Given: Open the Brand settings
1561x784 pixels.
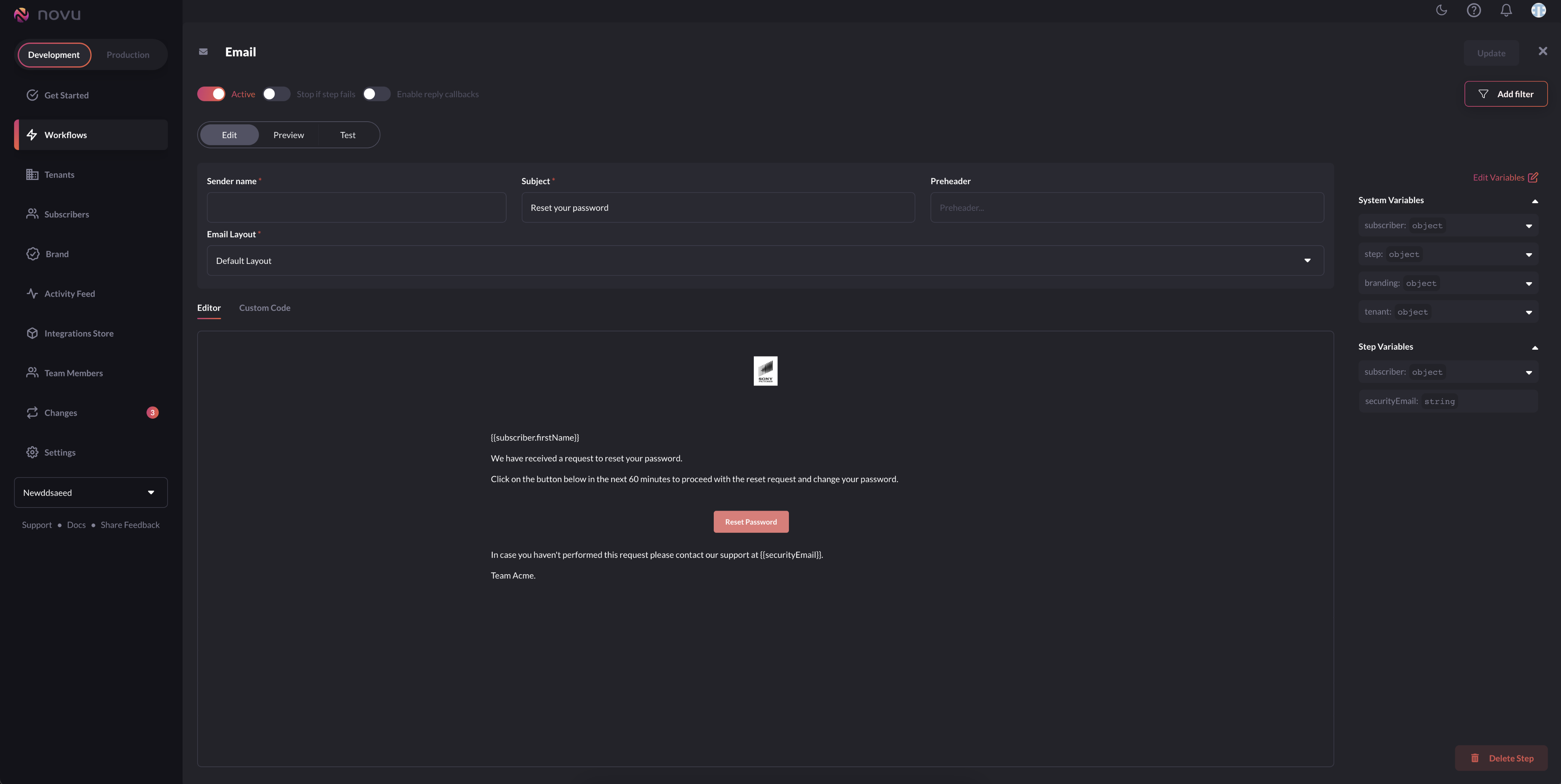Looking at the screenshot, I should [x=56, y=254].
